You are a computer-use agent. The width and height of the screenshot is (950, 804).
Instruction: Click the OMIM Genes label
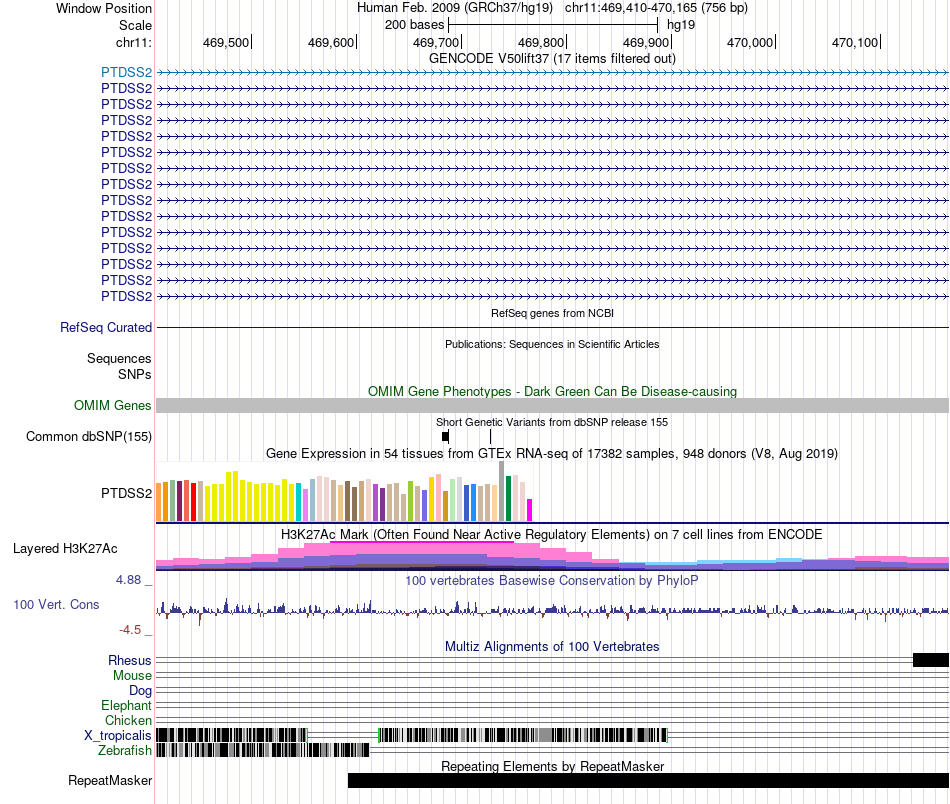[x=113, y=405]
